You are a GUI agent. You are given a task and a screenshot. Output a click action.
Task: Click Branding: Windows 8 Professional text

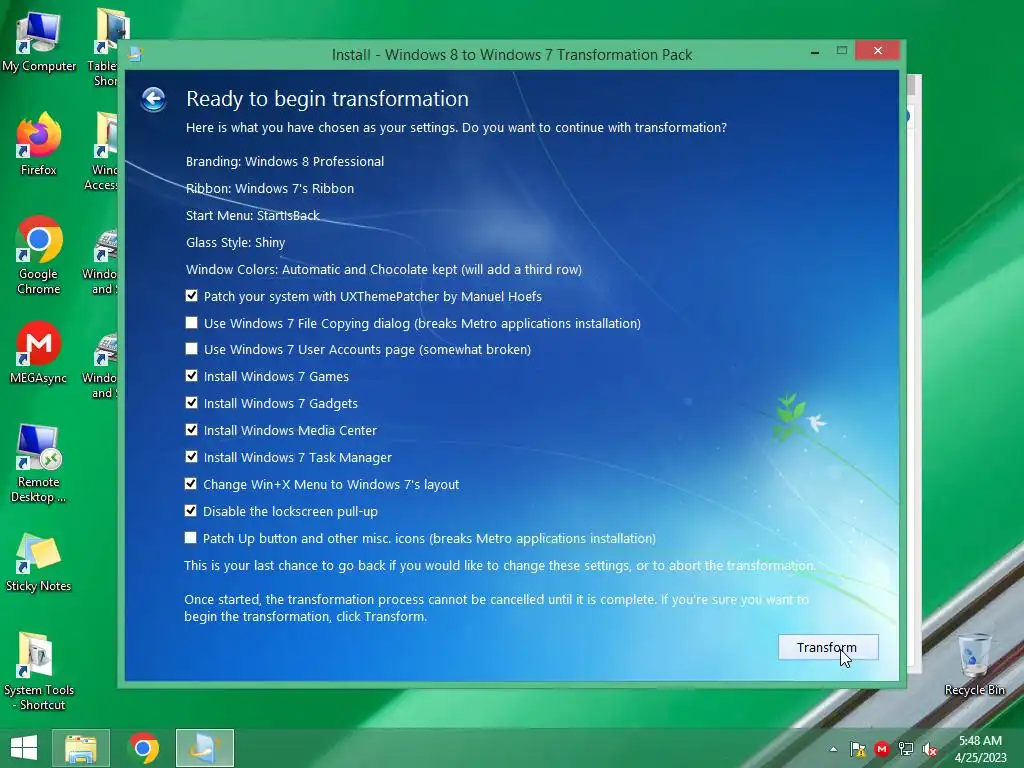click(x=285, y=161)
